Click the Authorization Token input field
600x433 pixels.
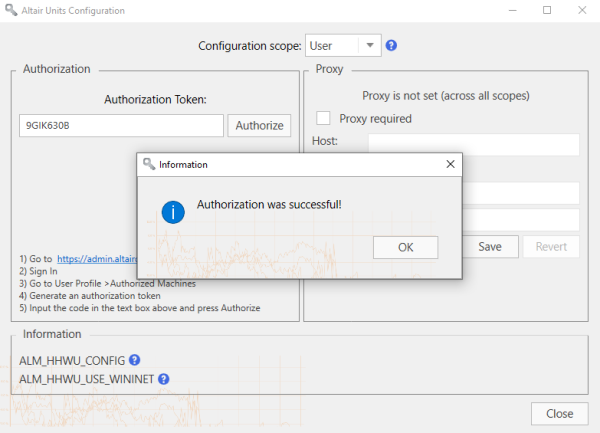click(x=121, y=125)
